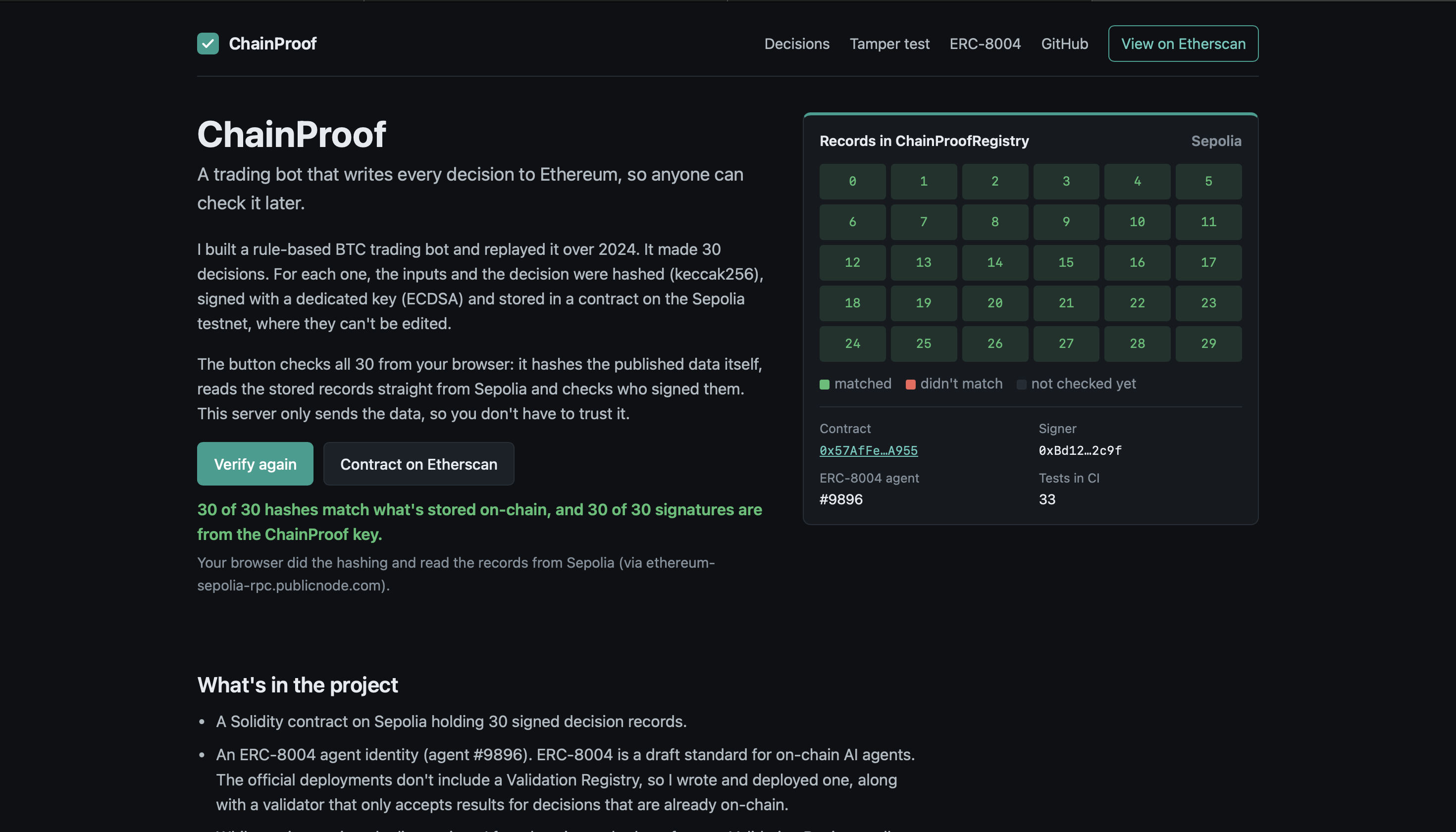
Task: Select record tile 26
Action: tap(994, 343)
